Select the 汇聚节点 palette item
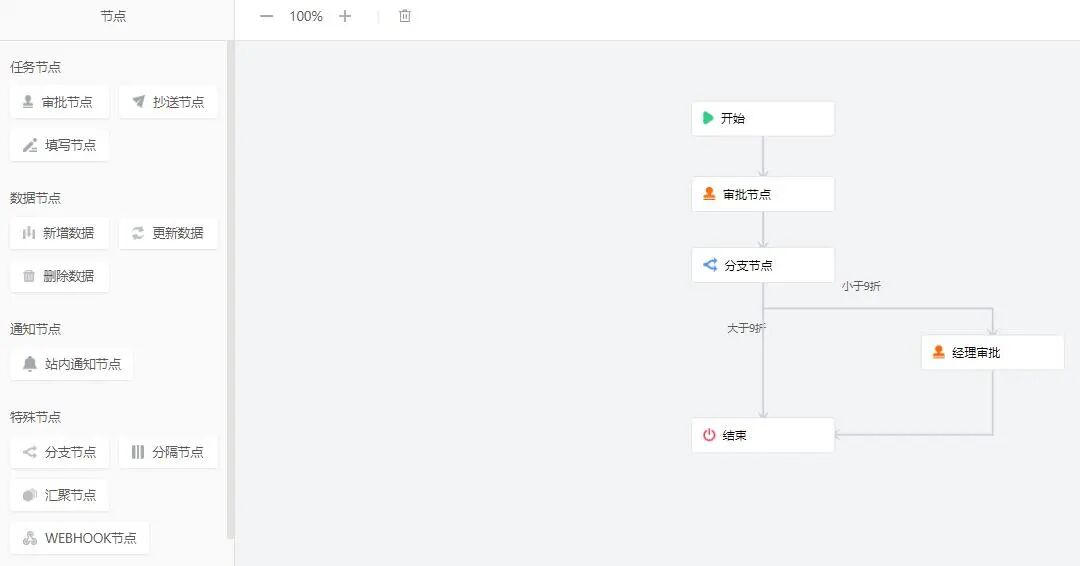The image size is (1080, 566). (x=60, y=495)
